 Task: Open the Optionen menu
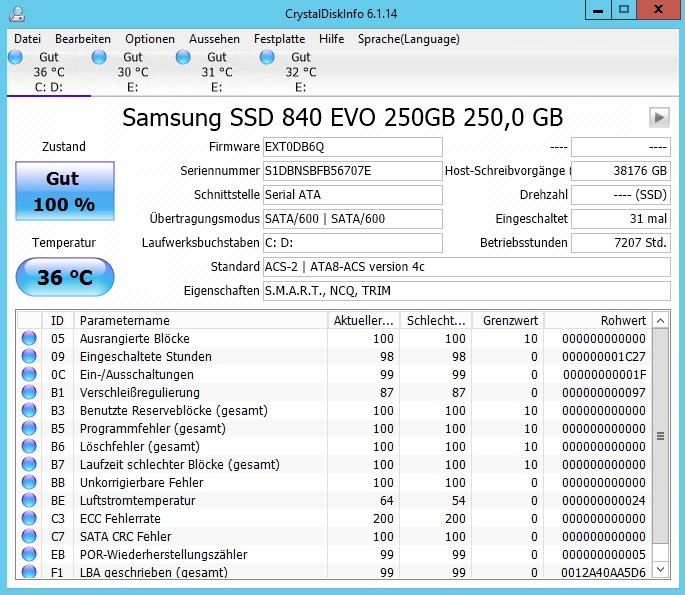(150, 39)
